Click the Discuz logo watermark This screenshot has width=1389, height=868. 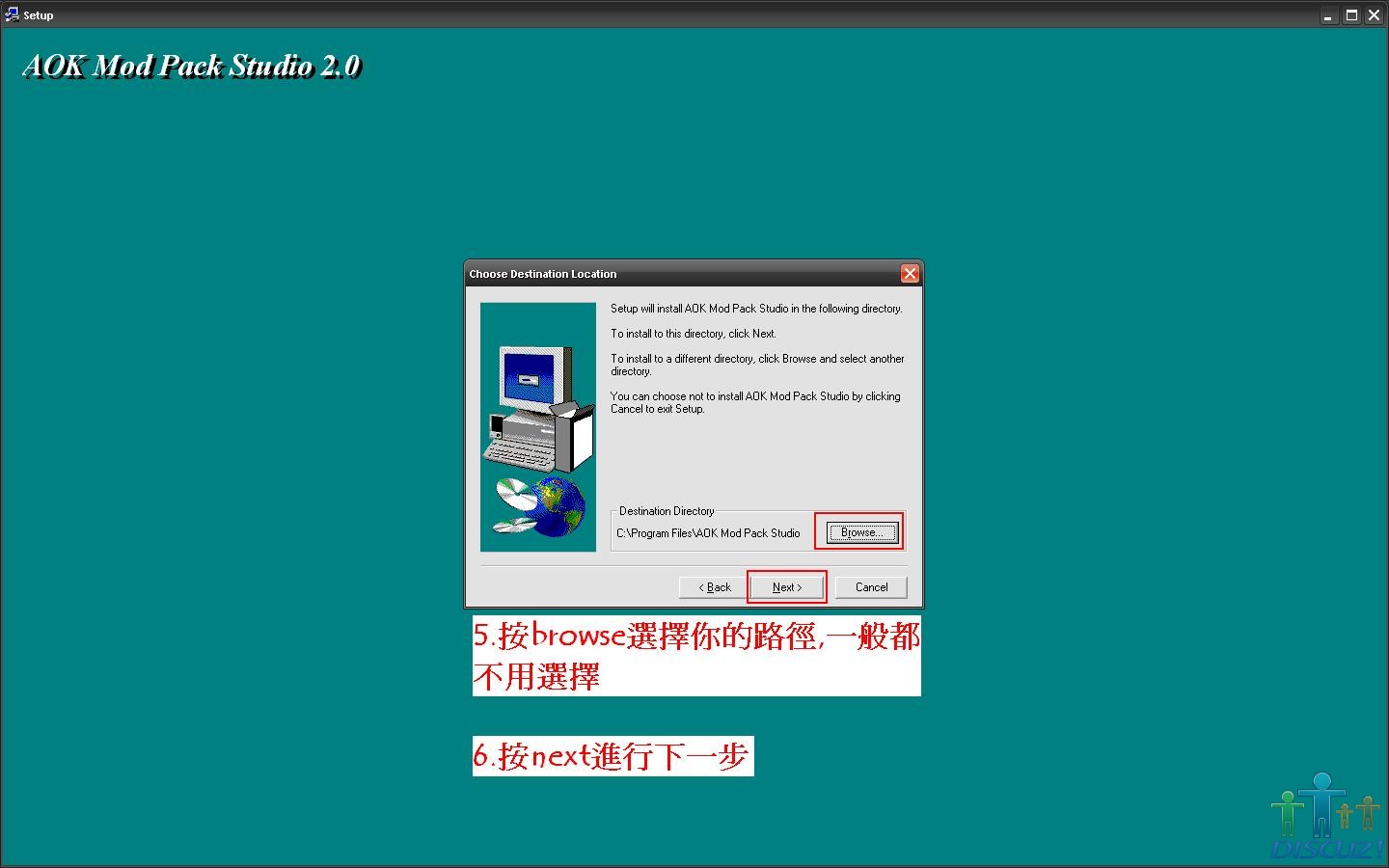[x=1326, y=818]
